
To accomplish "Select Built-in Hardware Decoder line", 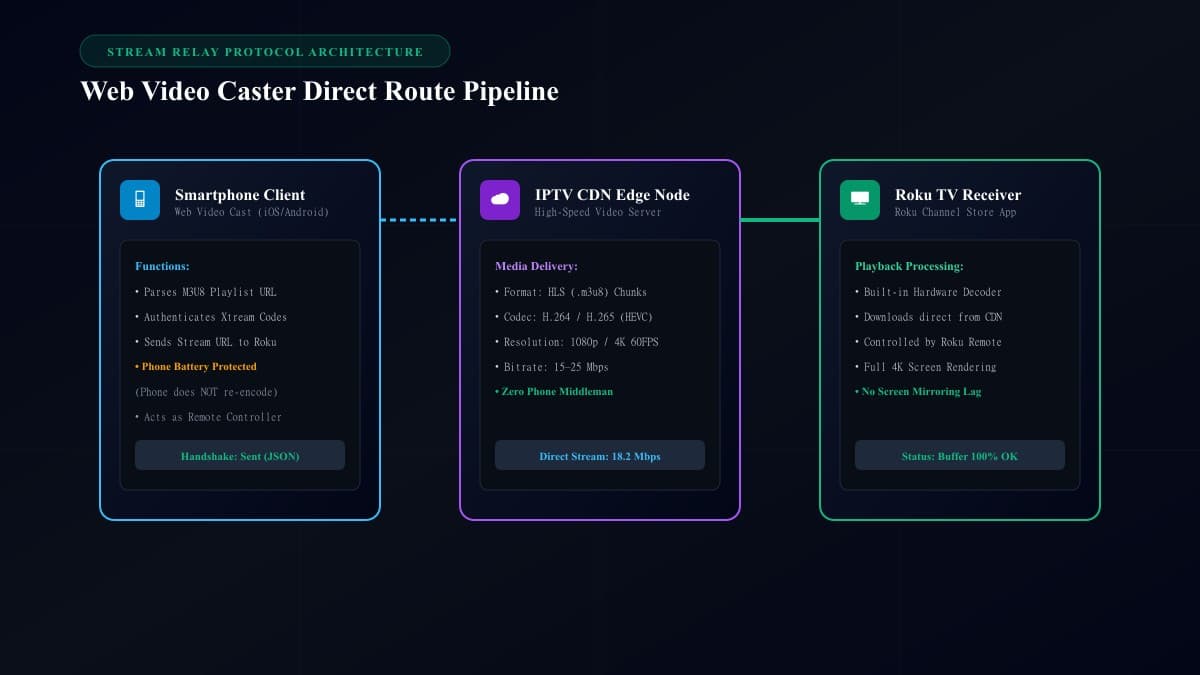I will click(928, 292).
